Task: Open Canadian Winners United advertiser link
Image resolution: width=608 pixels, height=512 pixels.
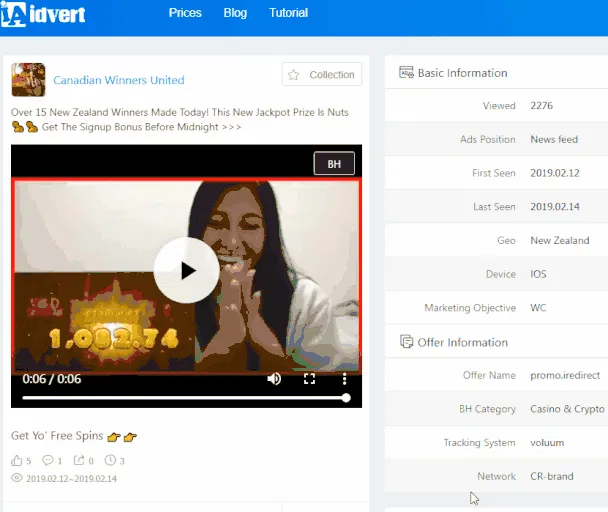Action: (x=119, y=80)
